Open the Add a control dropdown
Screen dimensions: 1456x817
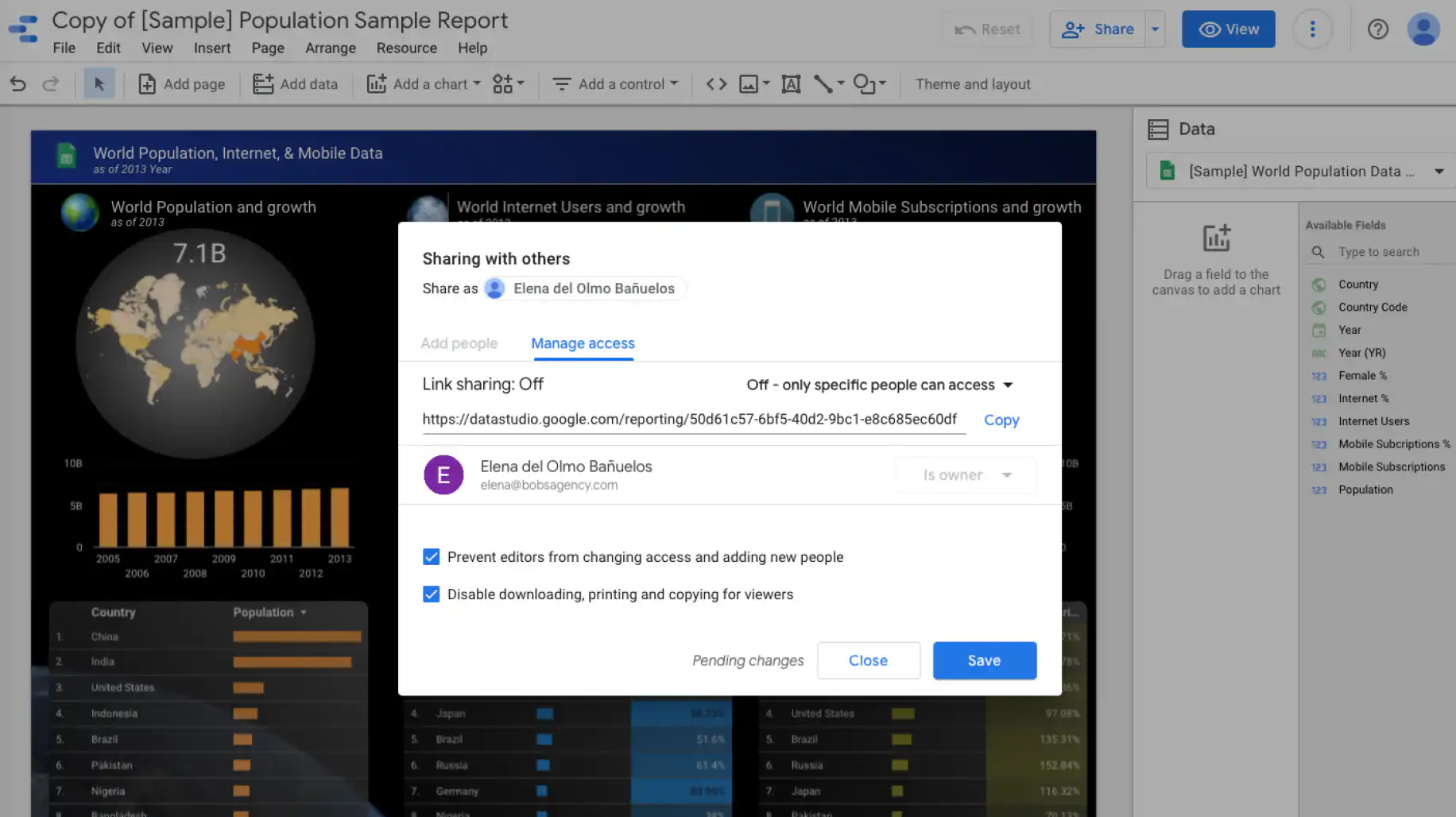tap(616, 83)
